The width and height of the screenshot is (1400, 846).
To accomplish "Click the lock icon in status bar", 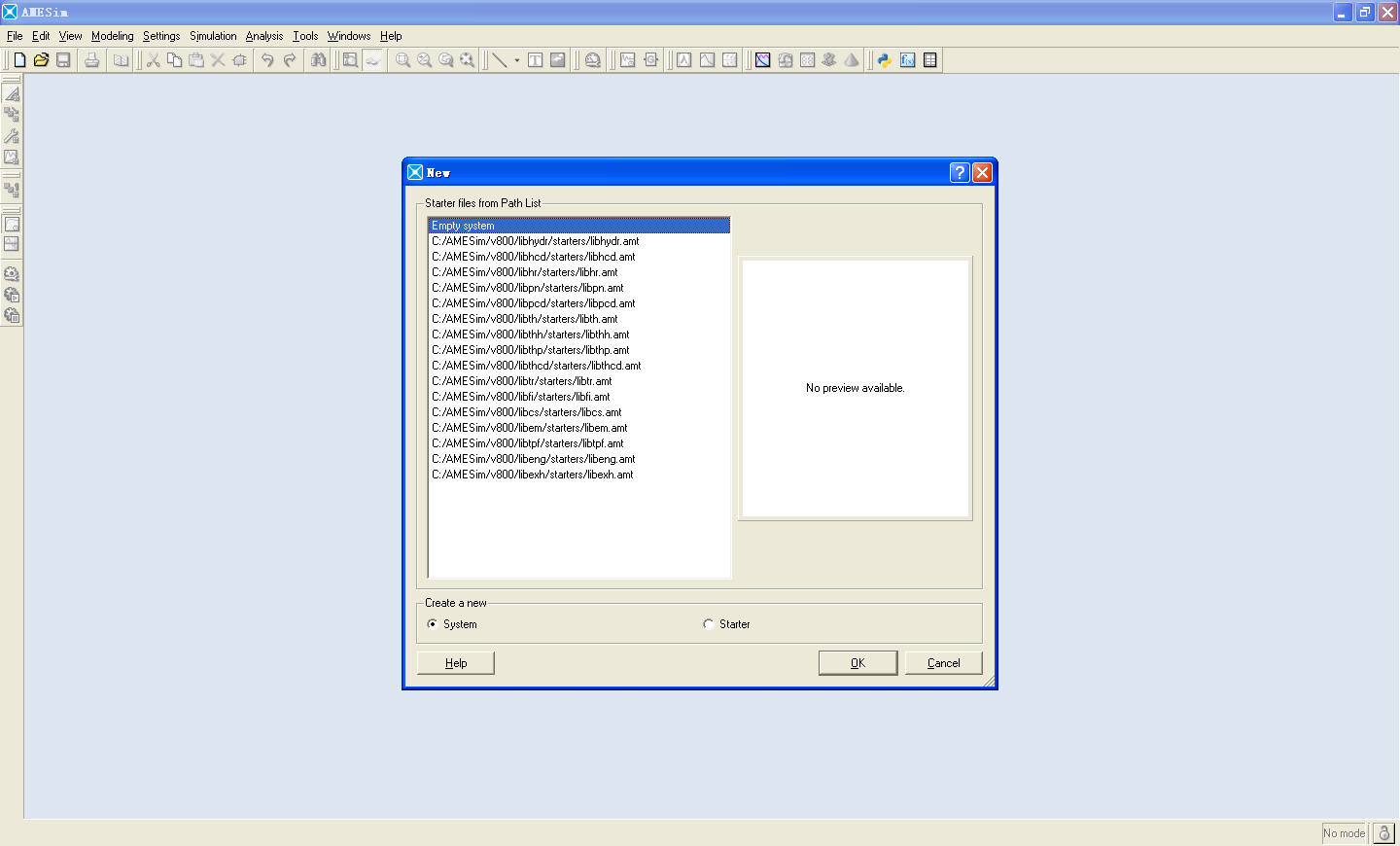I will pos(1384,833).
